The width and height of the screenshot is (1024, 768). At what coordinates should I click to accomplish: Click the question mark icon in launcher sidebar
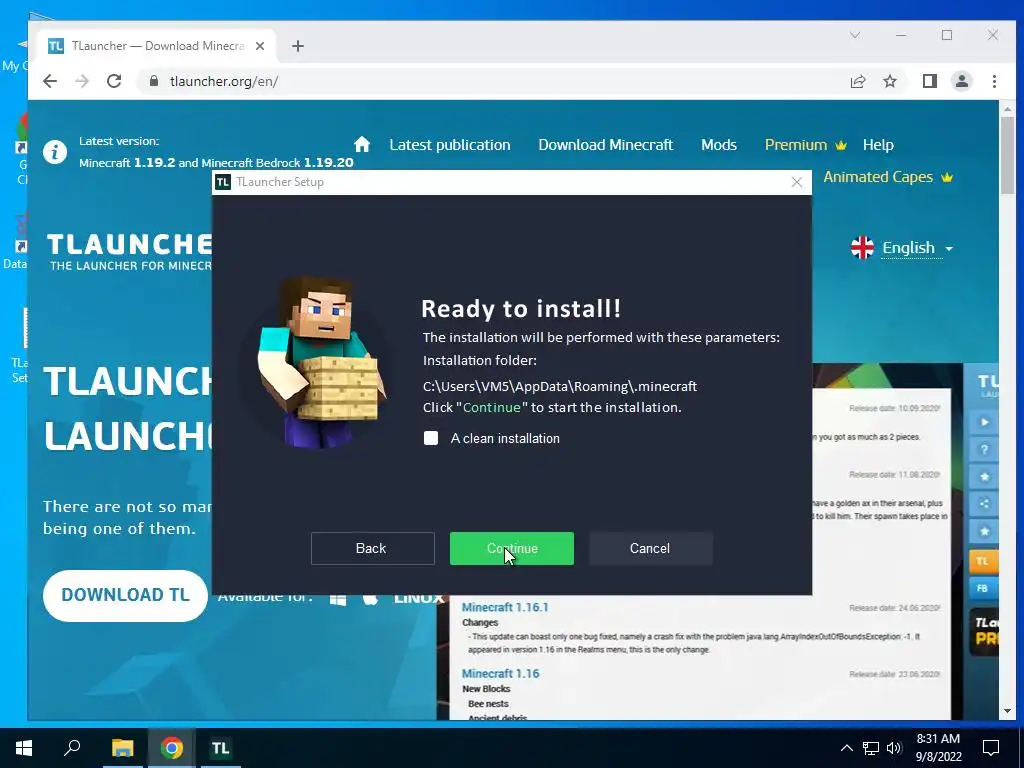click(x=984, y=449)
